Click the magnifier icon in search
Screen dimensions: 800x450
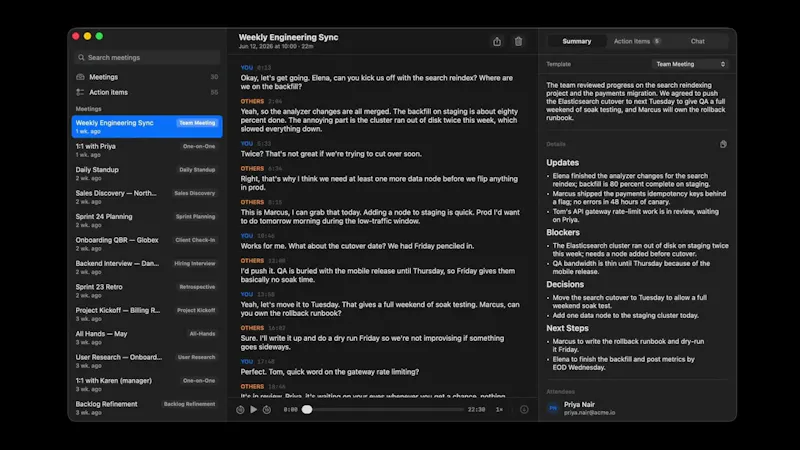(x=81, y=58)
